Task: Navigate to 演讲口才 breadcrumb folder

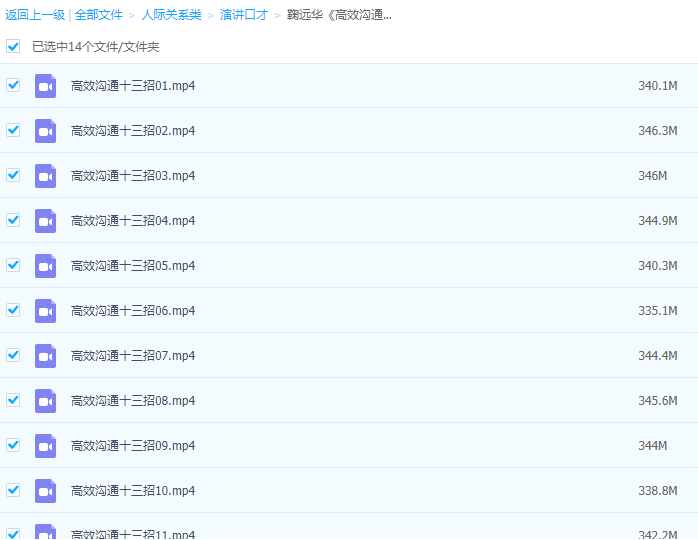Action: pyautogui.click(x=244, y=15)
